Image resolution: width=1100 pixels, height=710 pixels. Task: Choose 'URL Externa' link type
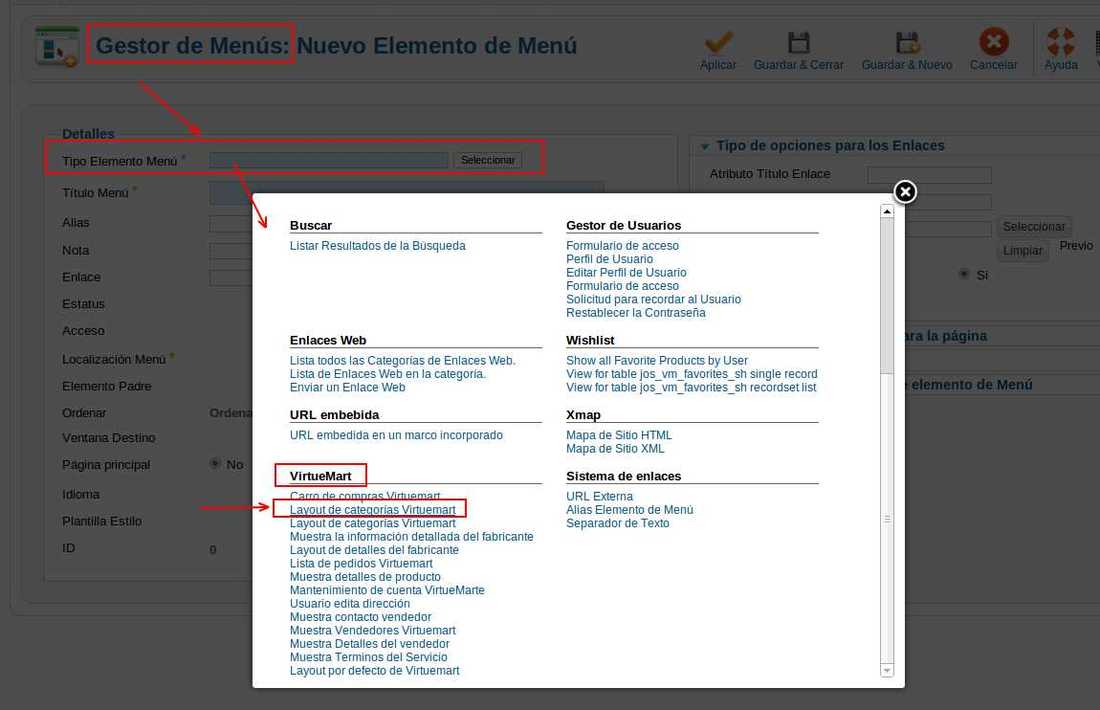(x=599, y=496)
